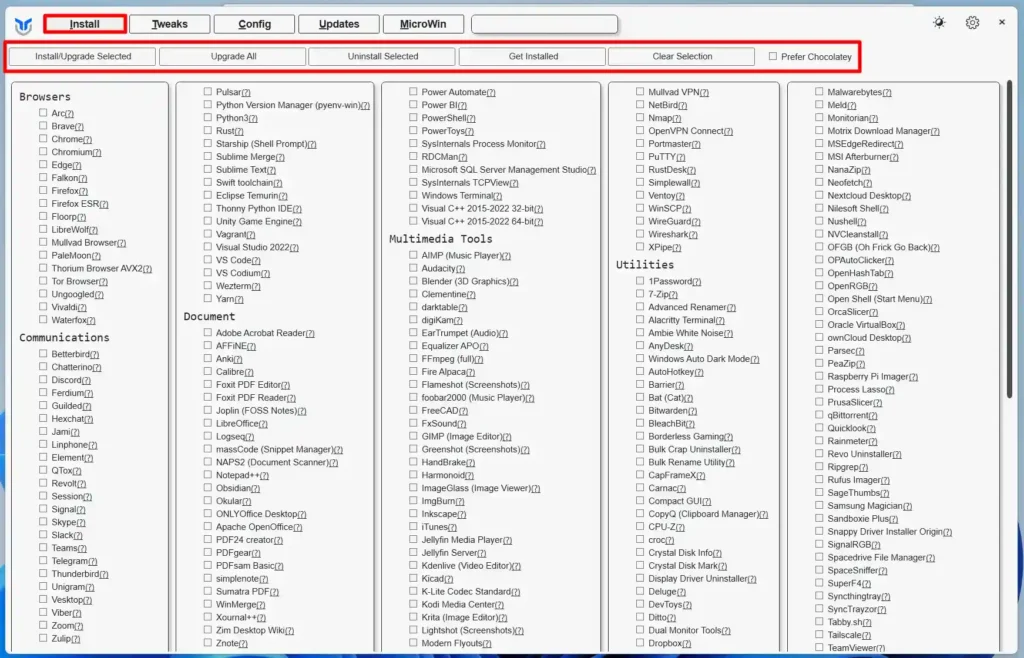Tick the Tor Browser checkbox

[x=43, y=281]
